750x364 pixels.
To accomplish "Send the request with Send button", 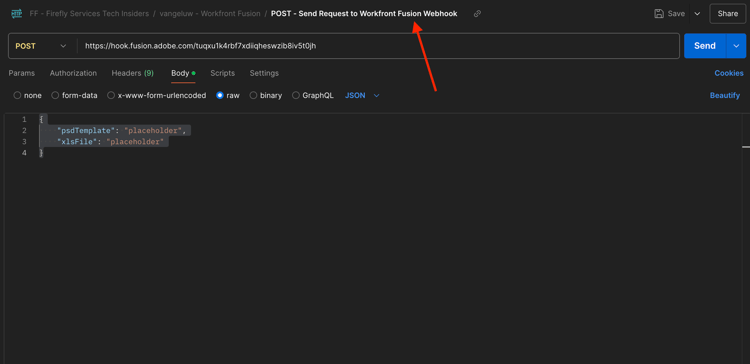I will [x=705, y=46].
